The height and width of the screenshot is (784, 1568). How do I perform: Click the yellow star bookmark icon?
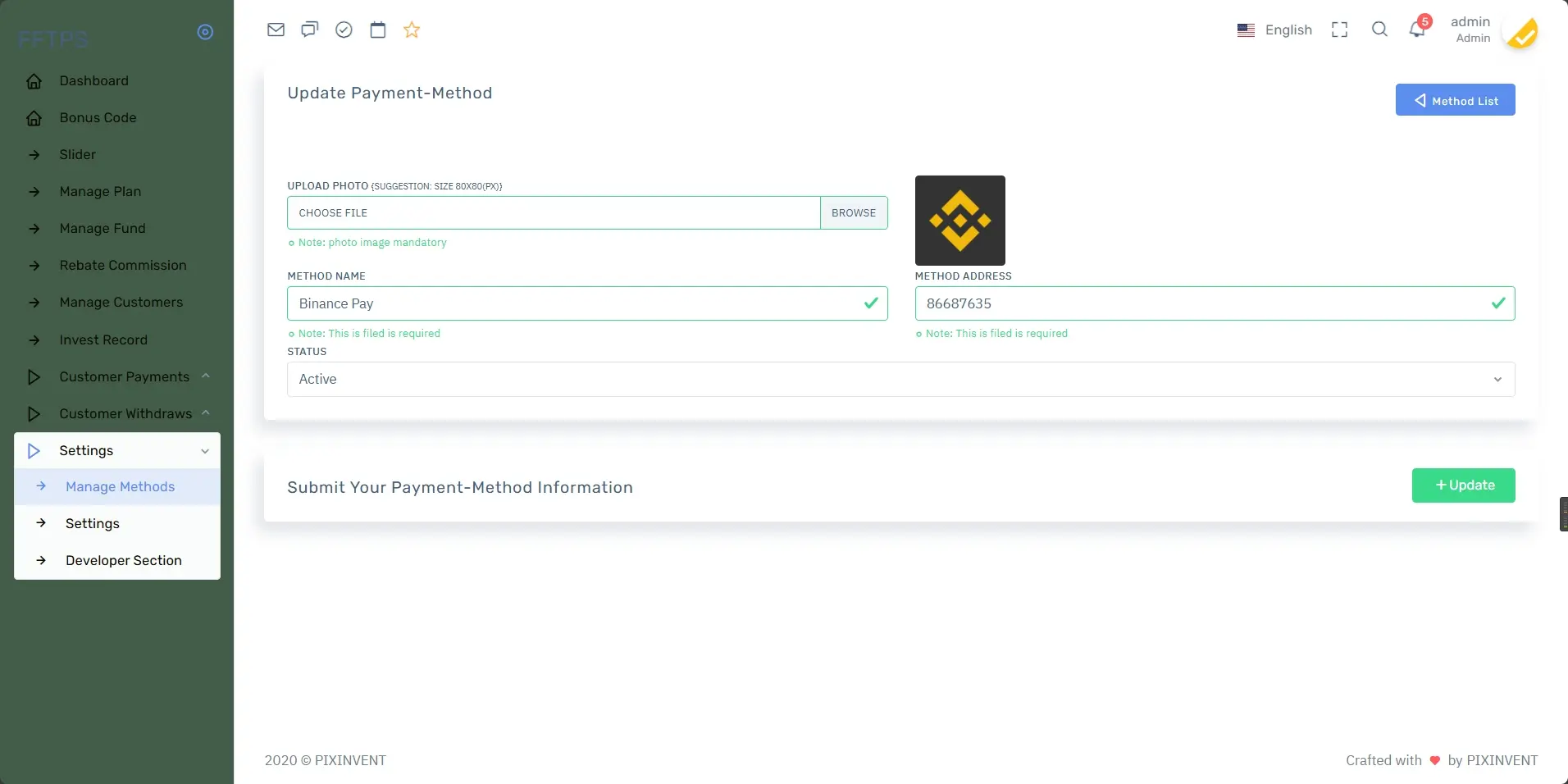tap(412, 30)
